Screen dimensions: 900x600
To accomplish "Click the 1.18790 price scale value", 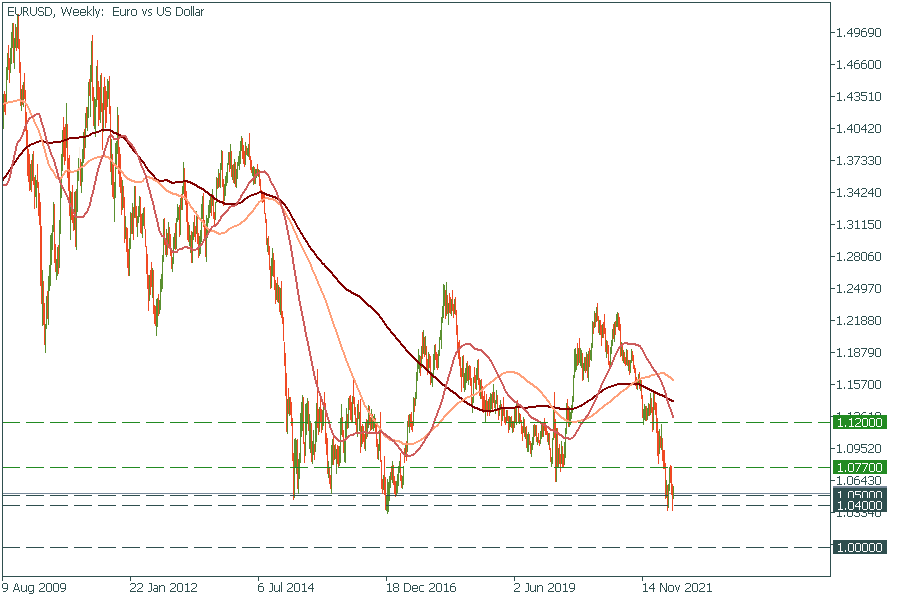I will coord(858,353).
